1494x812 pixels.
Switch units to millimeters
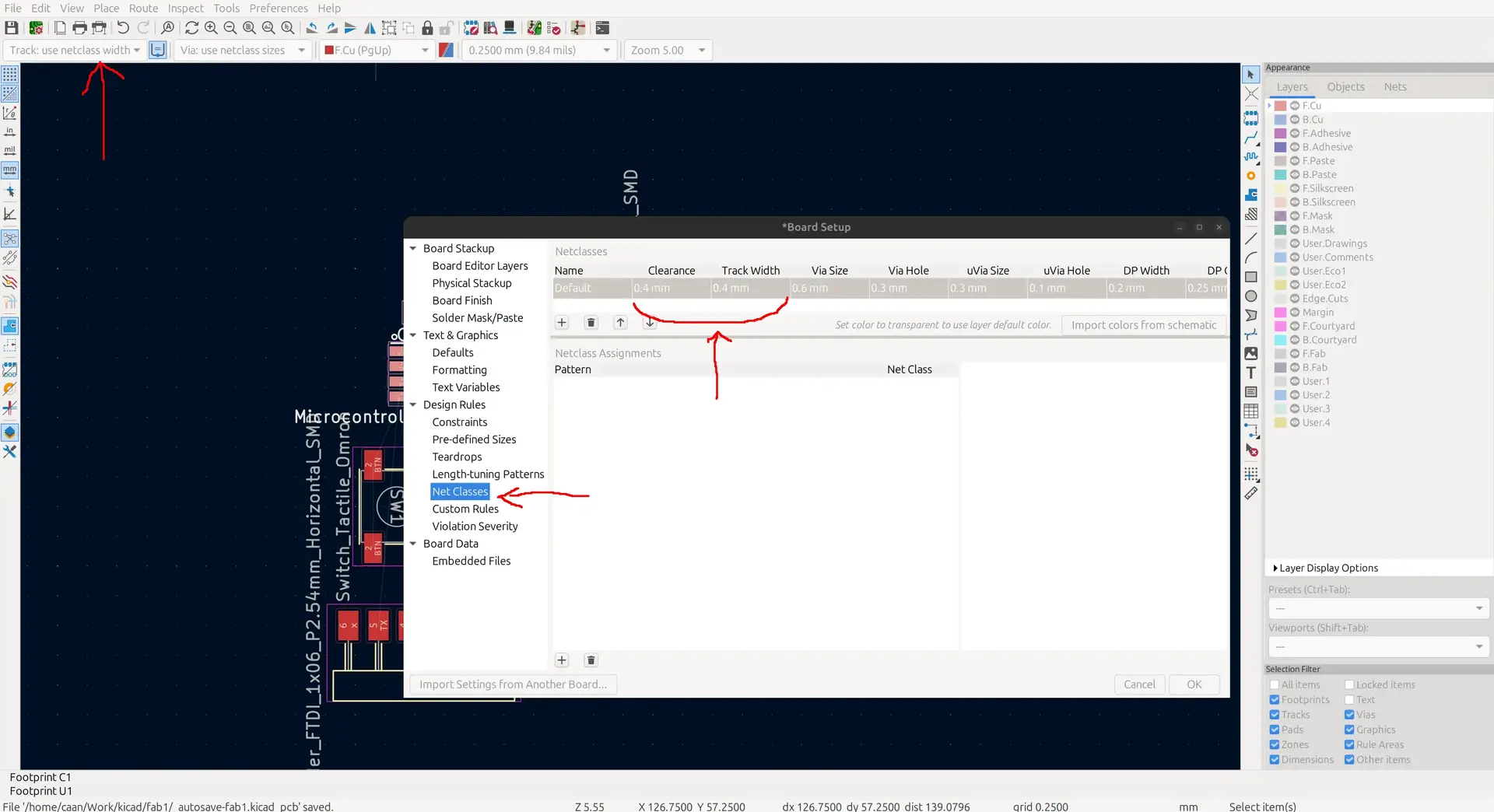tap(9, 170)
